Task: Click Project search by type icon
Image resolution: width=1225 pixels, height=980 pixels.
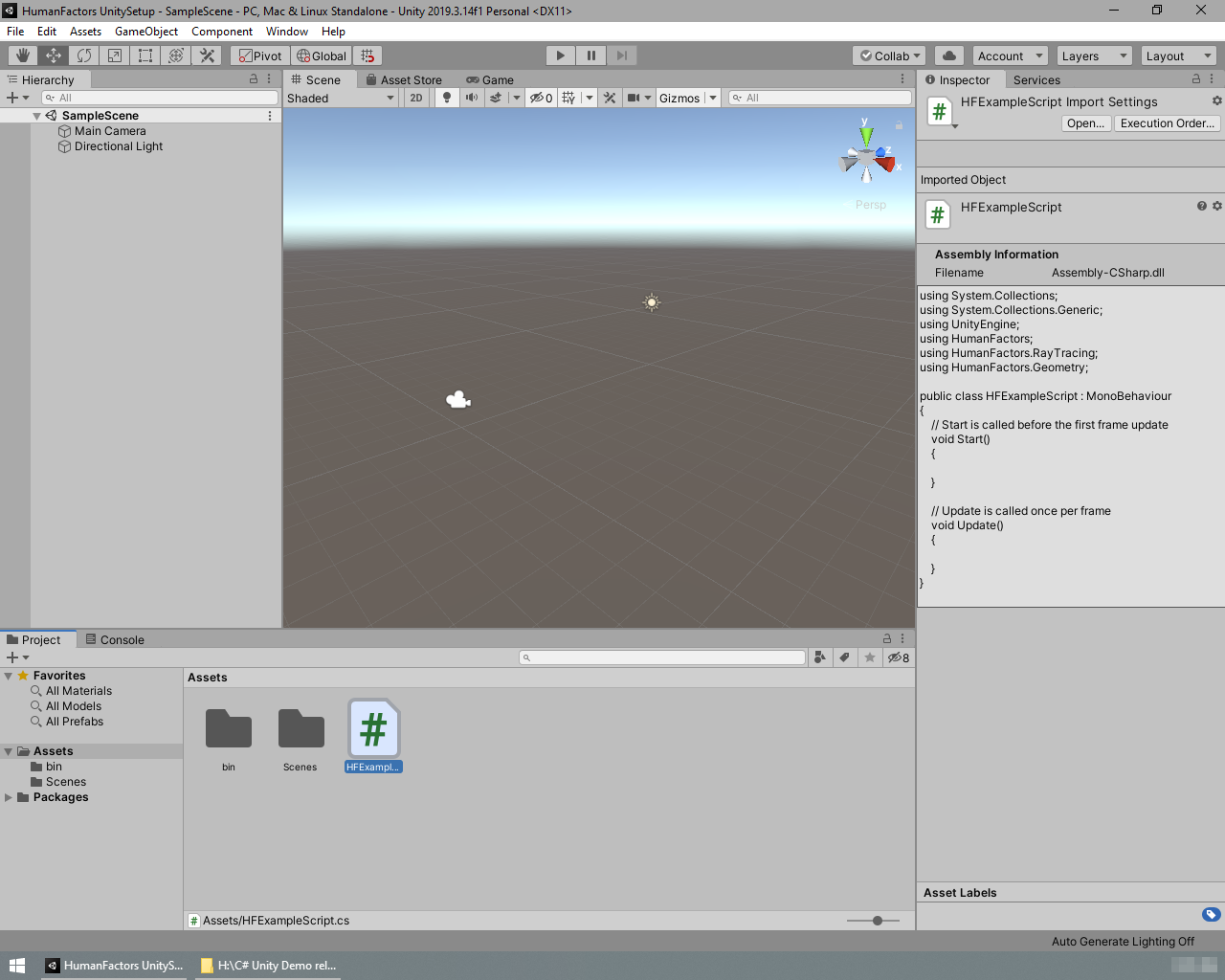Action: tap(819, 657)
